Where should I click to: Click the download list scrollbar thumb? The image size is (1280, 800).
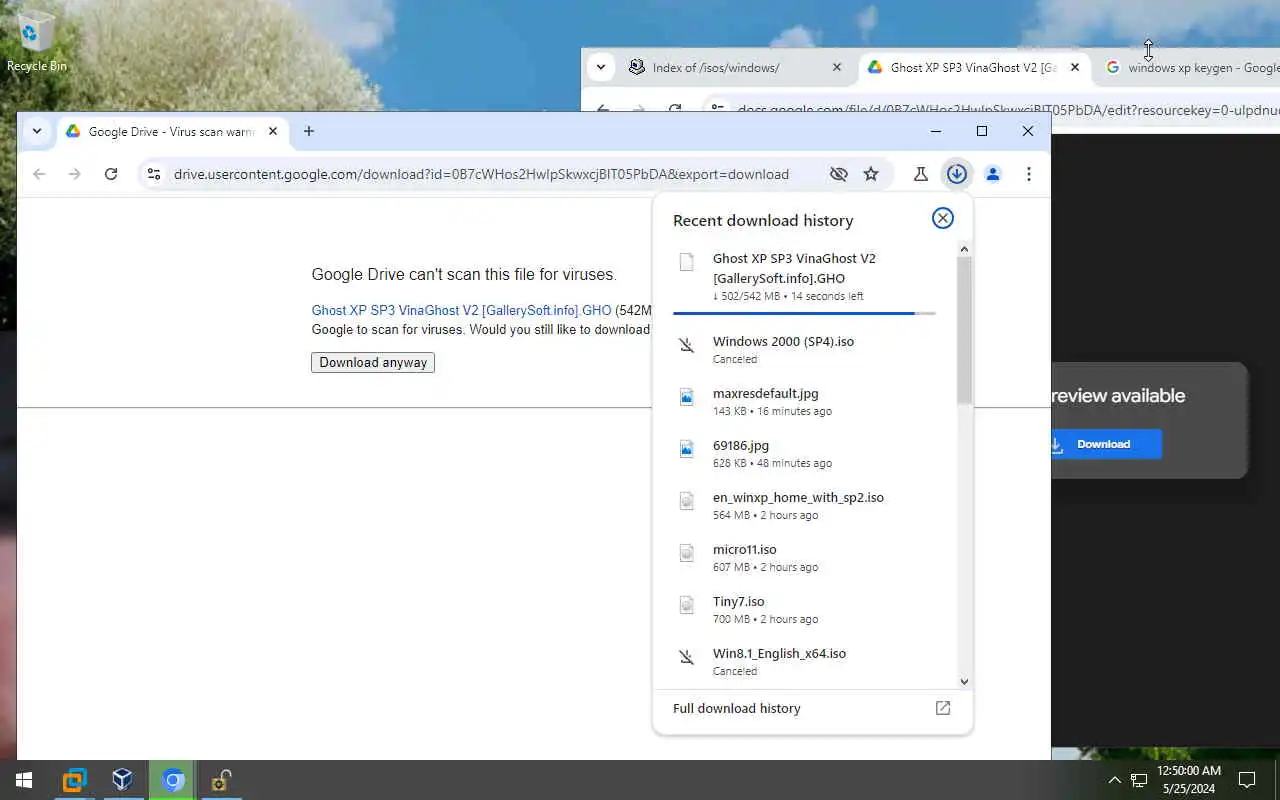(x=964, y=330)
